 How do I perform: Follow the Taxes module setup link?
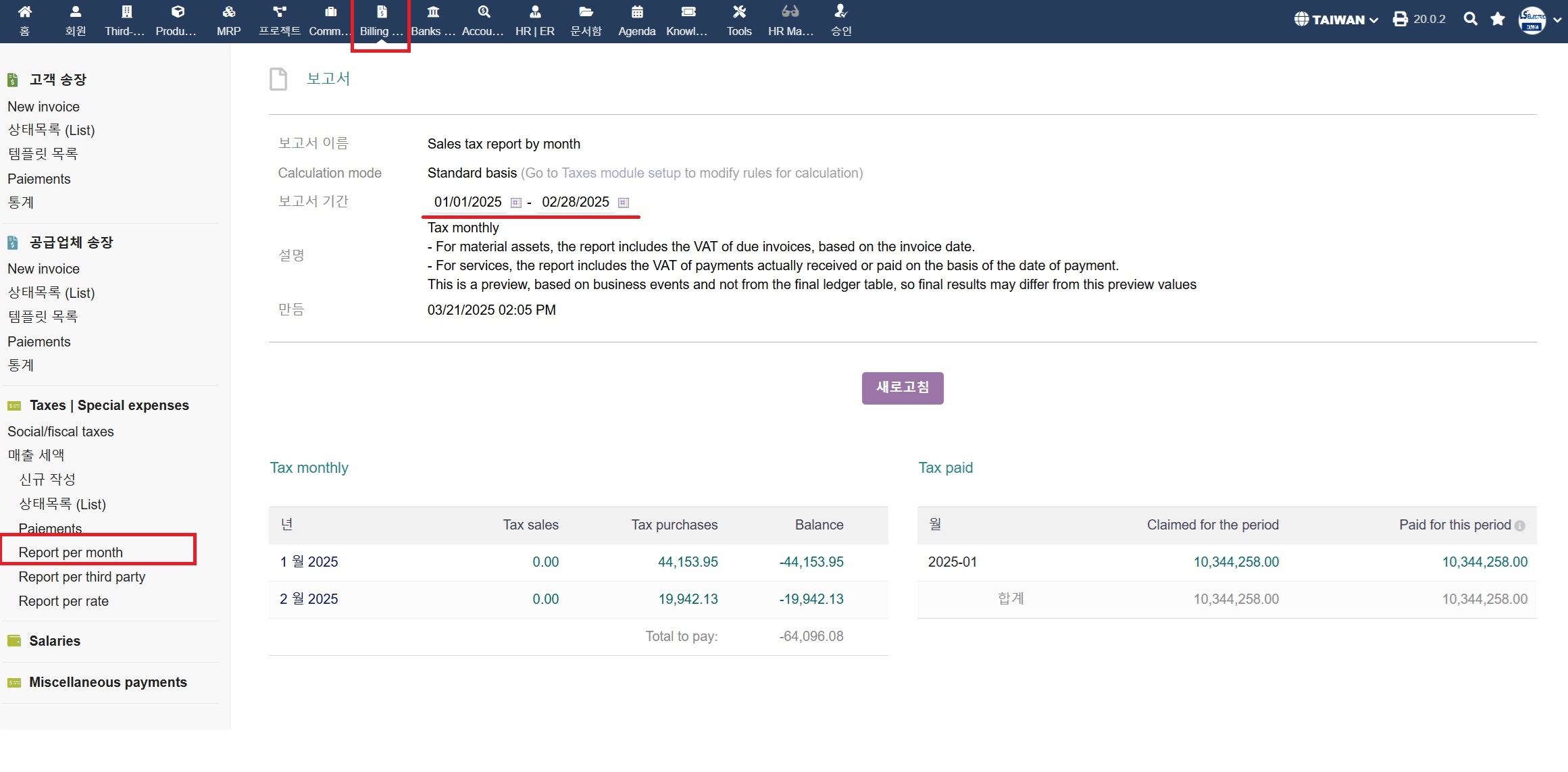point(621,173)
